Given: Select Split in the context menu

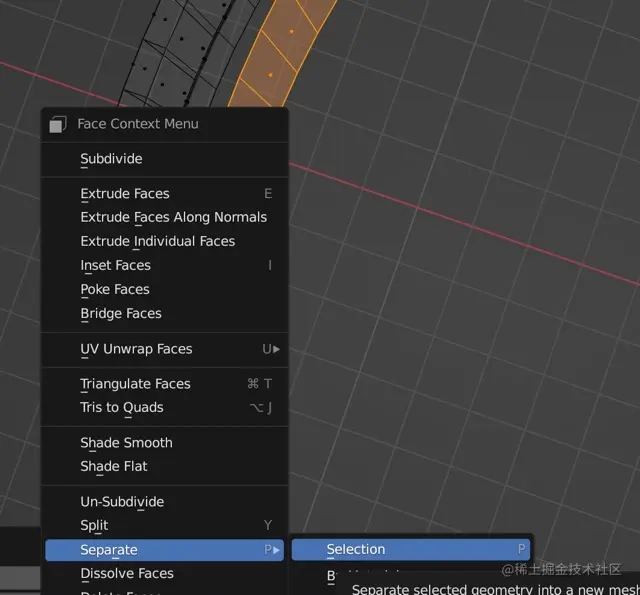Looking at the screenshot, I should pos(164,525).
